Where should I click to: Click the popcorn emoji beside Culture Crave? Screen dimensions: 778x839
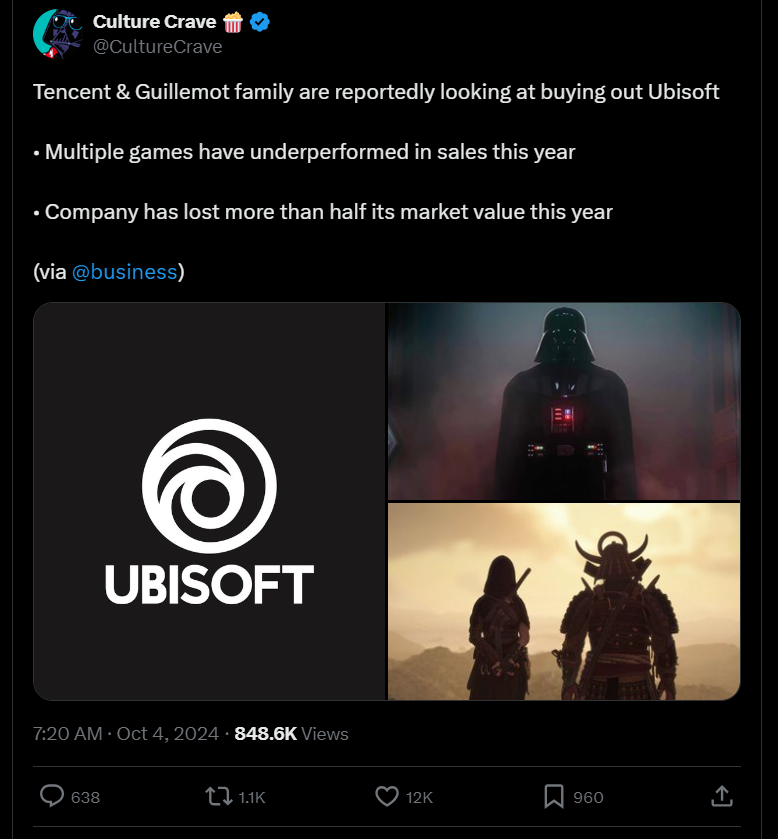(233, 22)
